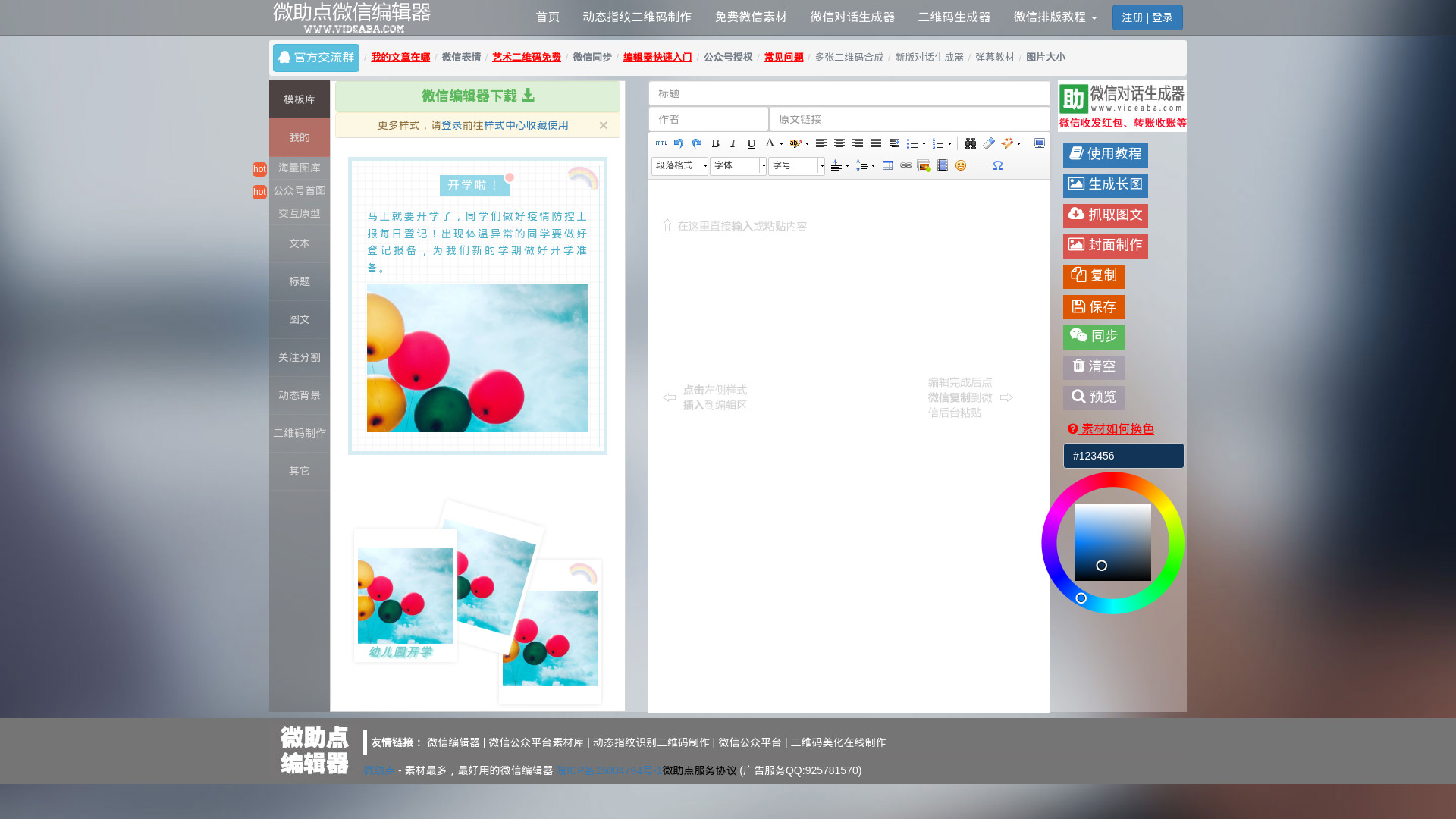Image resolution: width=1456 pixels, height=819 pixels.
Task: Insert an image via picture icon
Action: point(924,165)
